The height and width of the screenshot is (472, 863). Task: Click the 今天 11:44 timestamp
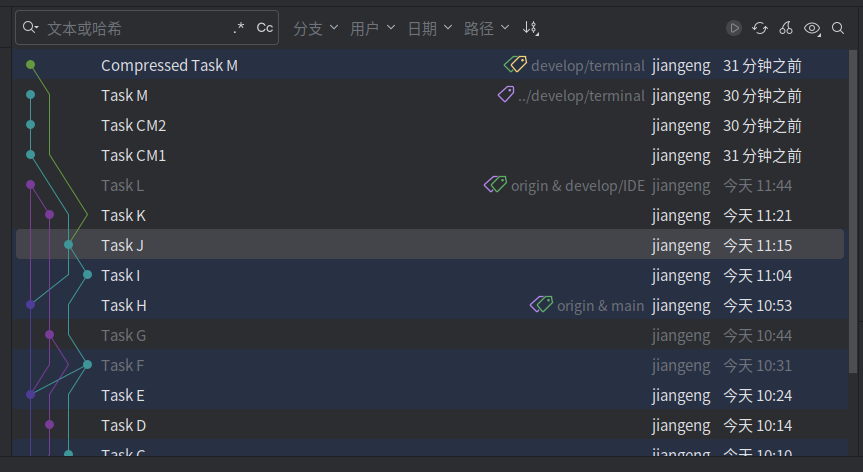[758, 185]
